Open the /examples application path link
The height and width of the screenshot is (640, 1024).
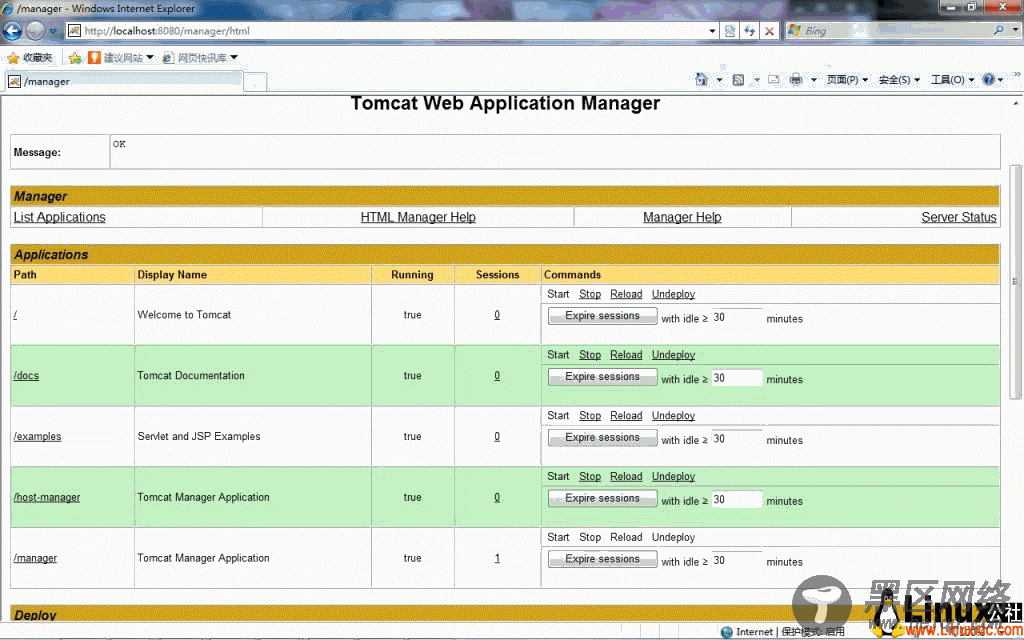coord(37,436)
